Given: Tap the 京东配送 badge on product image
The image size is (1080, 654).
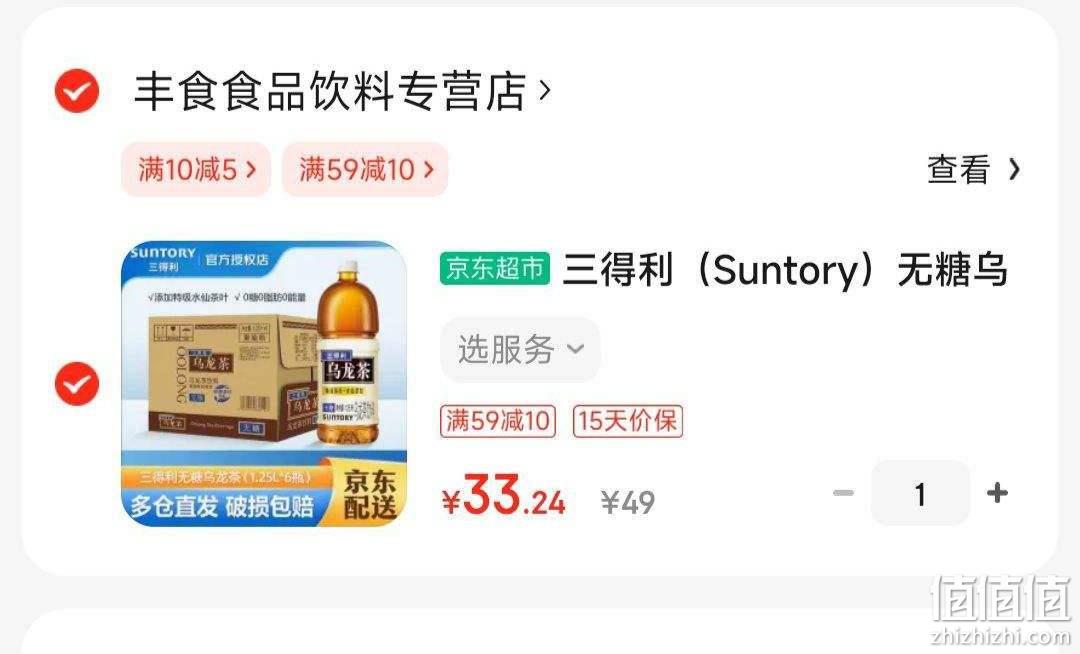Looking at the screenshot, I should pos(370,494).
